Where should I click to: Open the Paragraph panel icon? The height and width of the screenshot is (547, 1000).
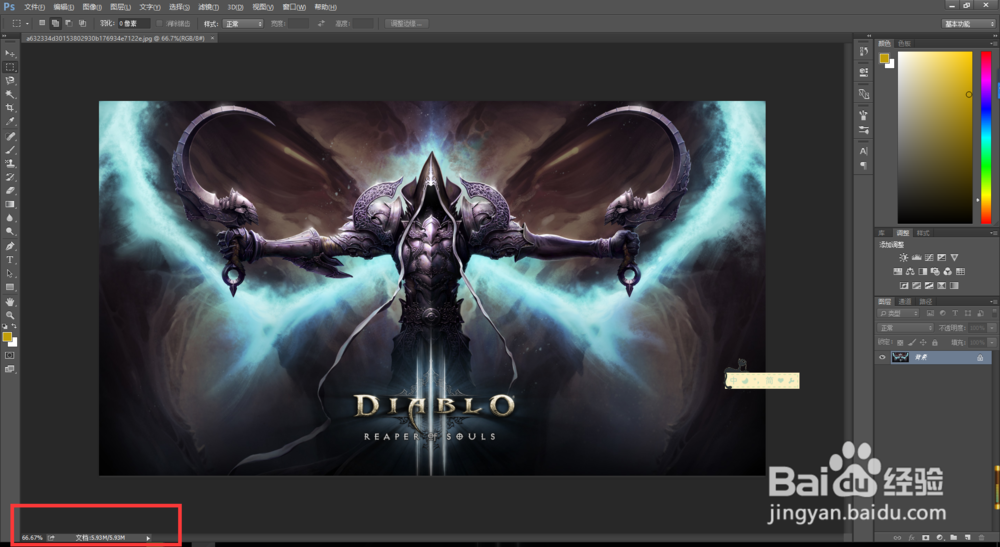click(x=864, y=165)
